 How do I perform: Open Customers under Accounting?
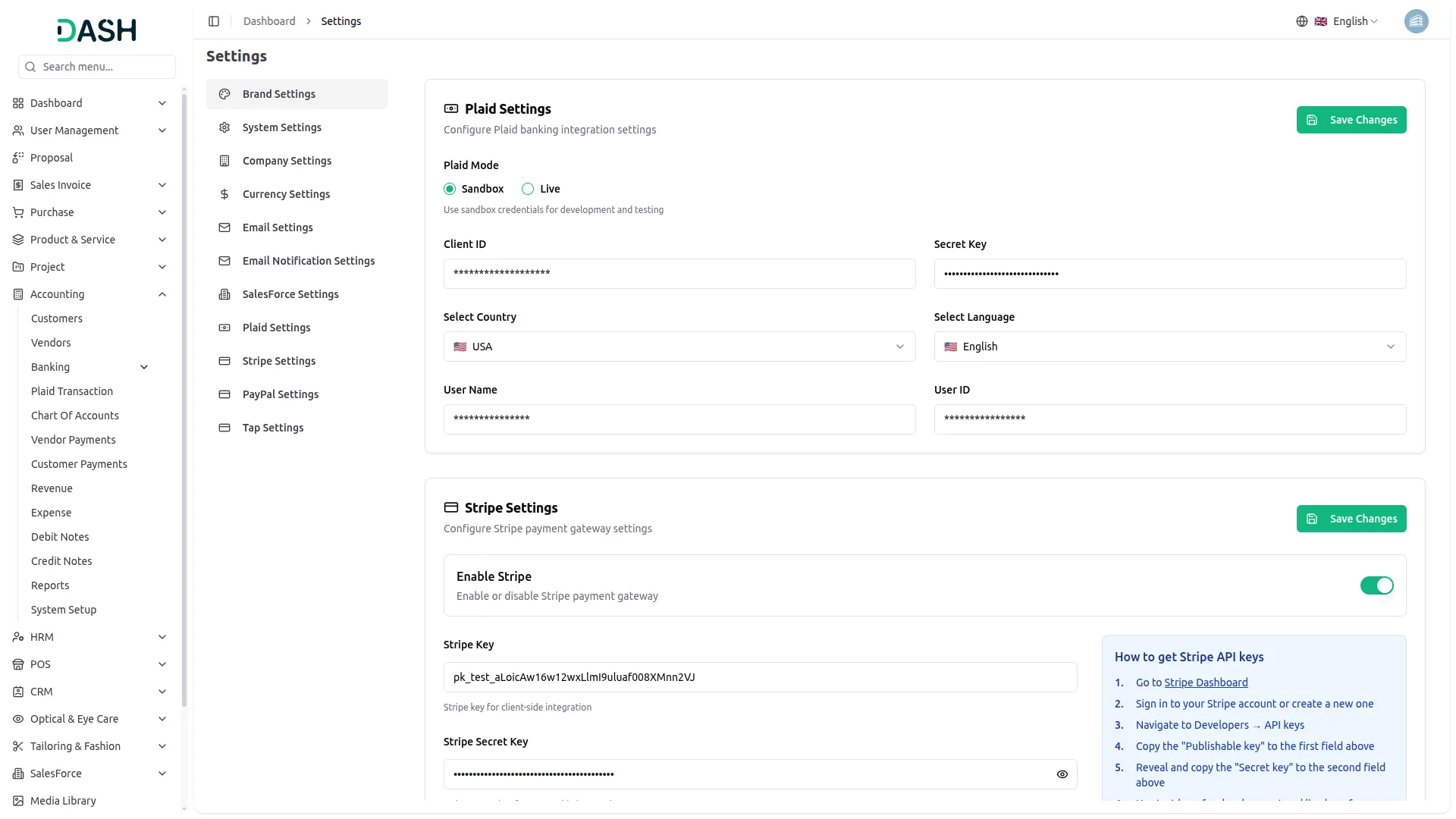pyautogui.click(x=57, y=318)
